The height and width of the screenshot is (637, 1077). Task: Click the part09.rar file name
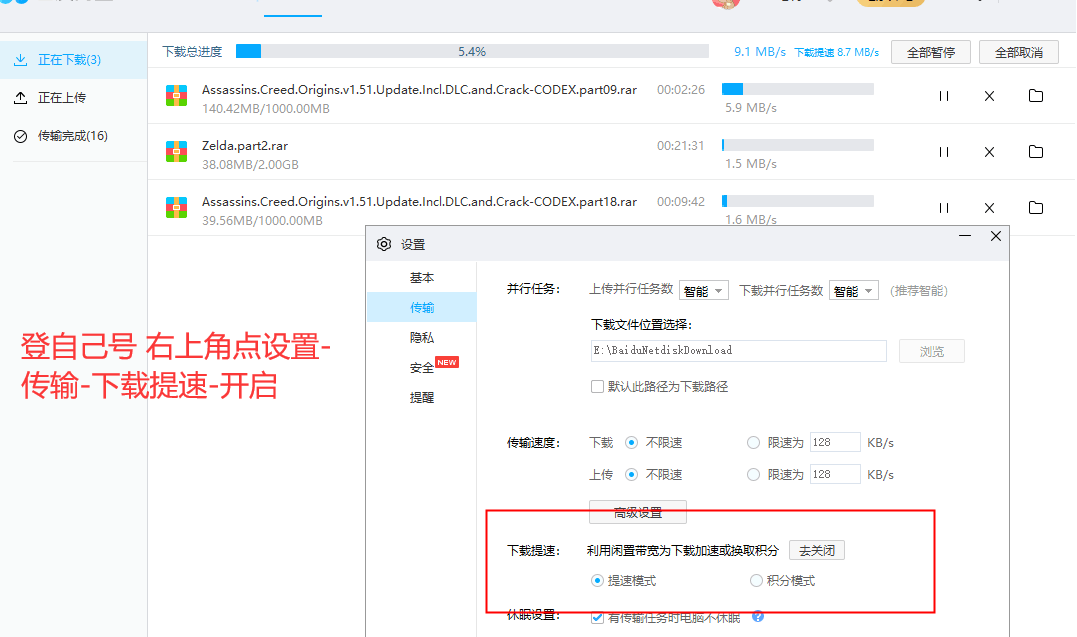coord(419,89)
